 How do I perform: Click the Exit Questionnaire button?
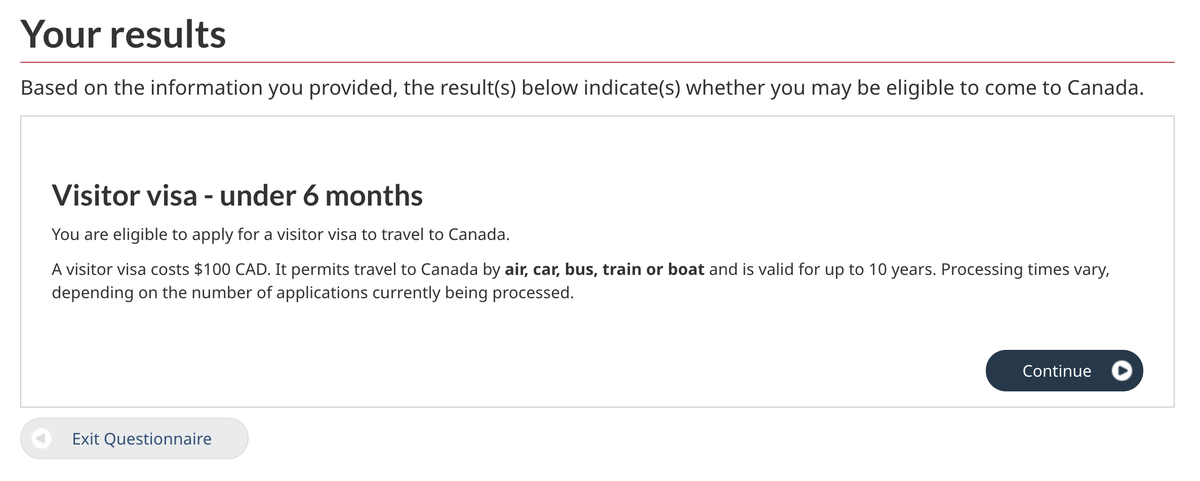coord(134,438)
